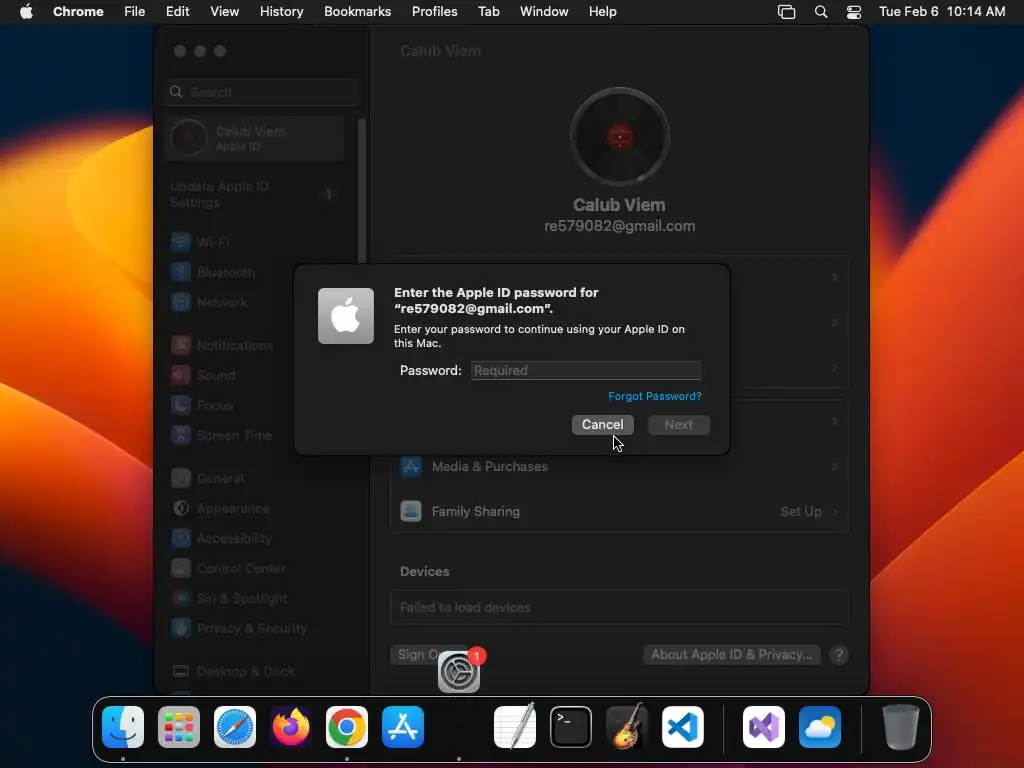Click the screen mirroring menu bar icon

coord(786,12)
